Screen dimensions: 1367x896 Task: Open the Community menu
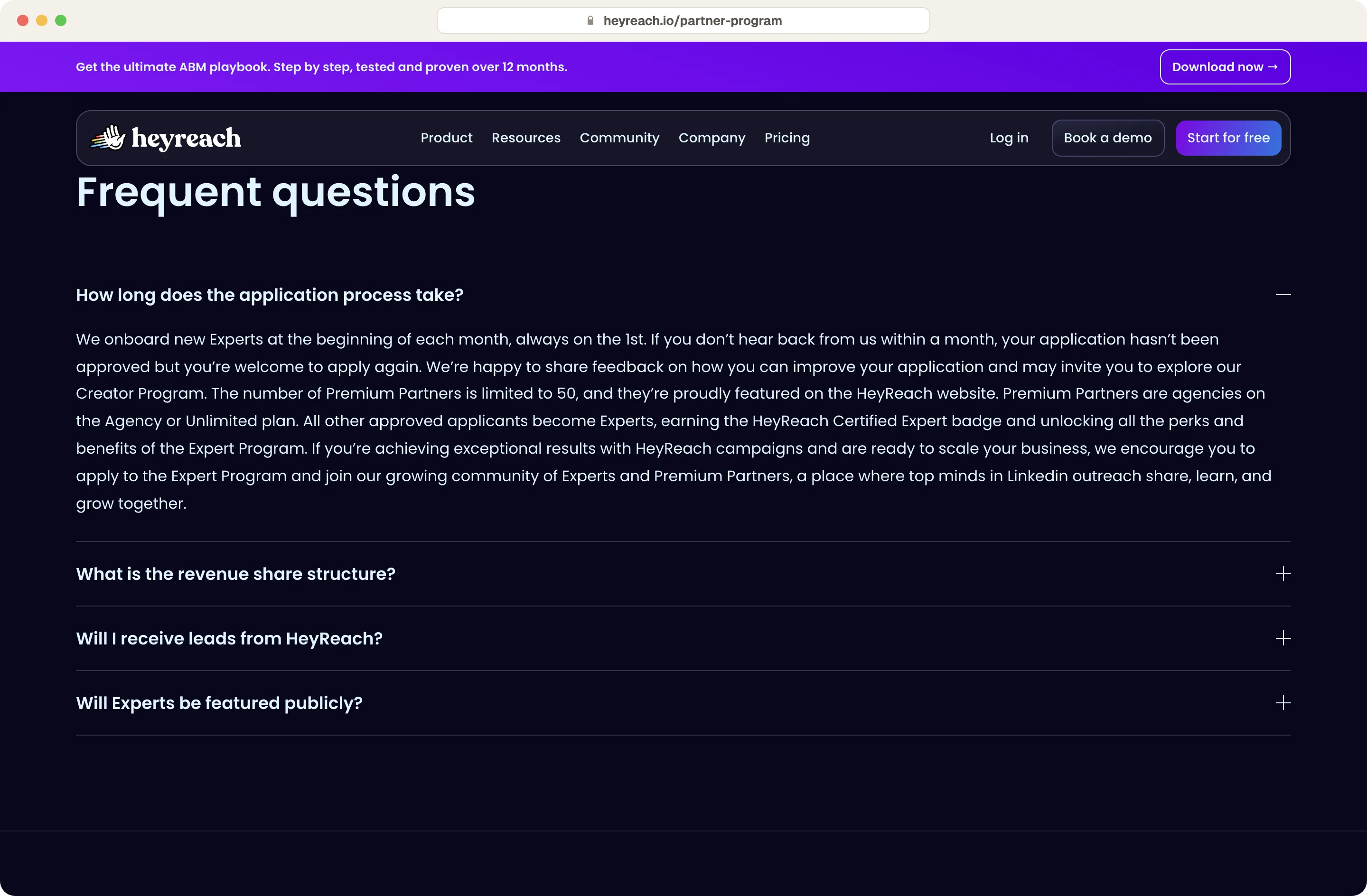619,138
